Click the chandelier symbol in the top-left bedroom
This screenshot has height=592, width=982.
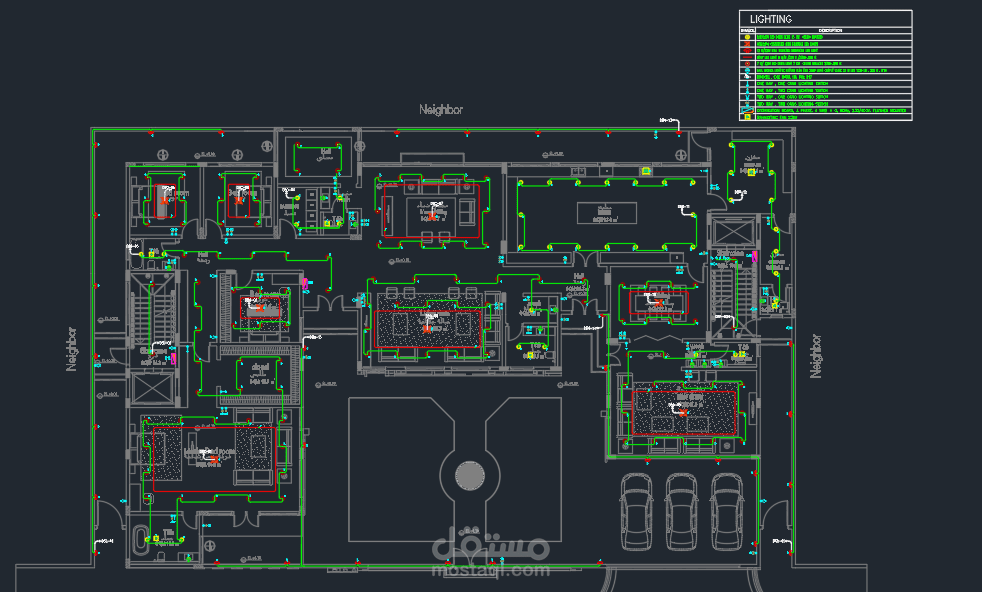click(164, 201)
